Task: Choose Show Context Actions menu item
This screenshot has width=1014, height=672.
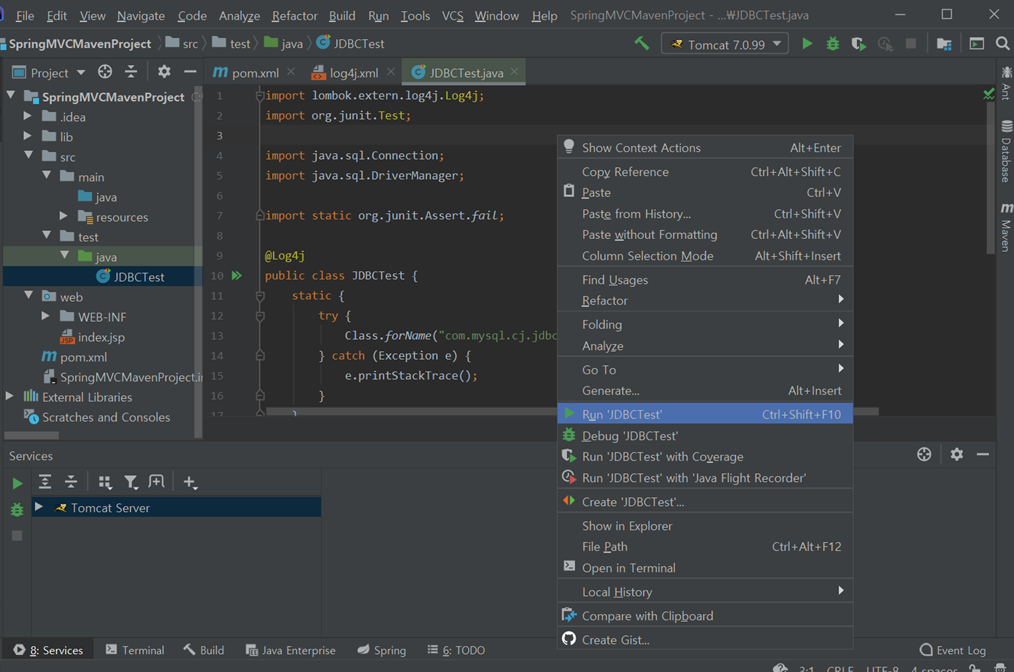Action: 705,147
